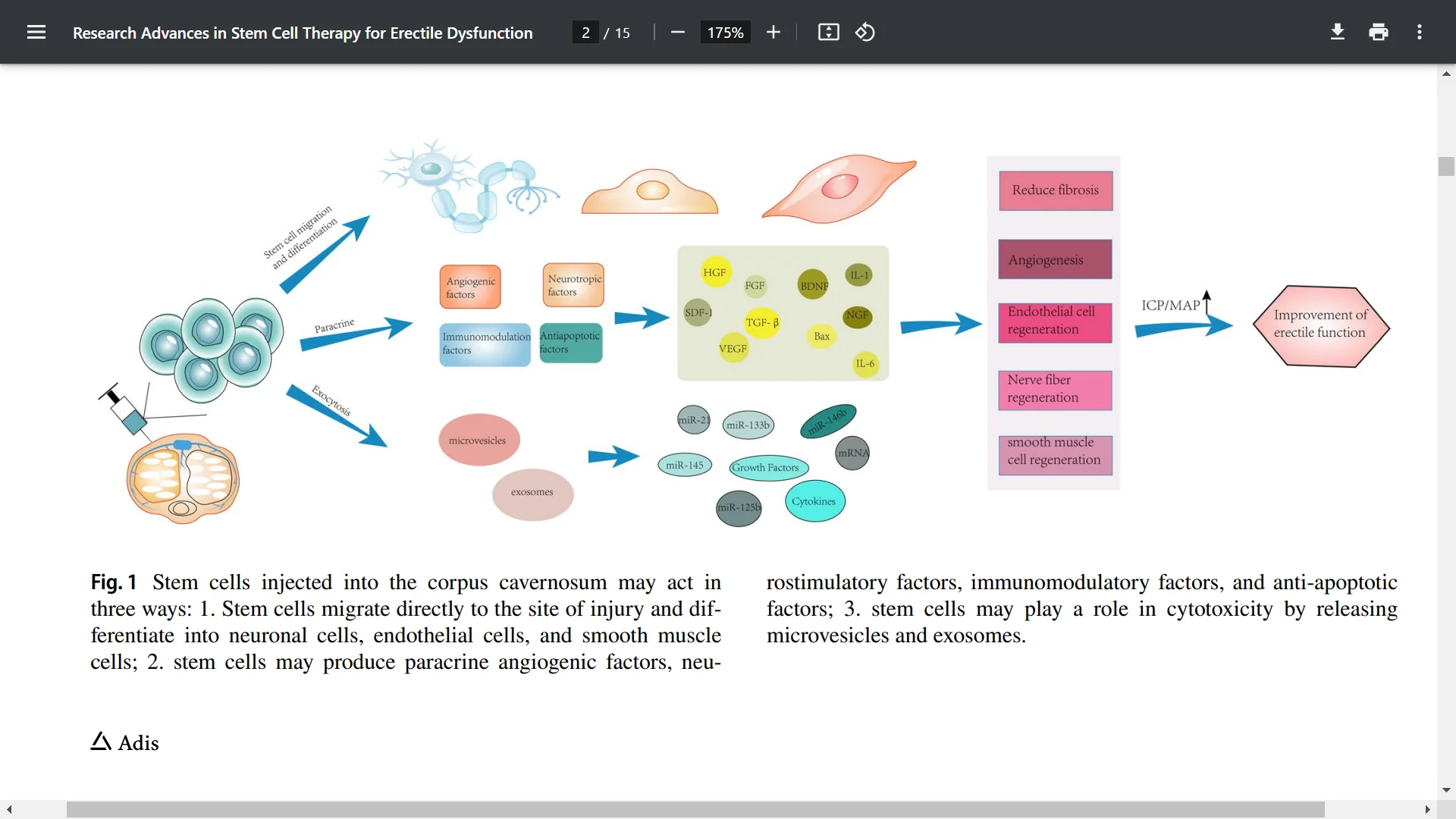Click the 'TGF-β' circle

[x=762, y=322]
